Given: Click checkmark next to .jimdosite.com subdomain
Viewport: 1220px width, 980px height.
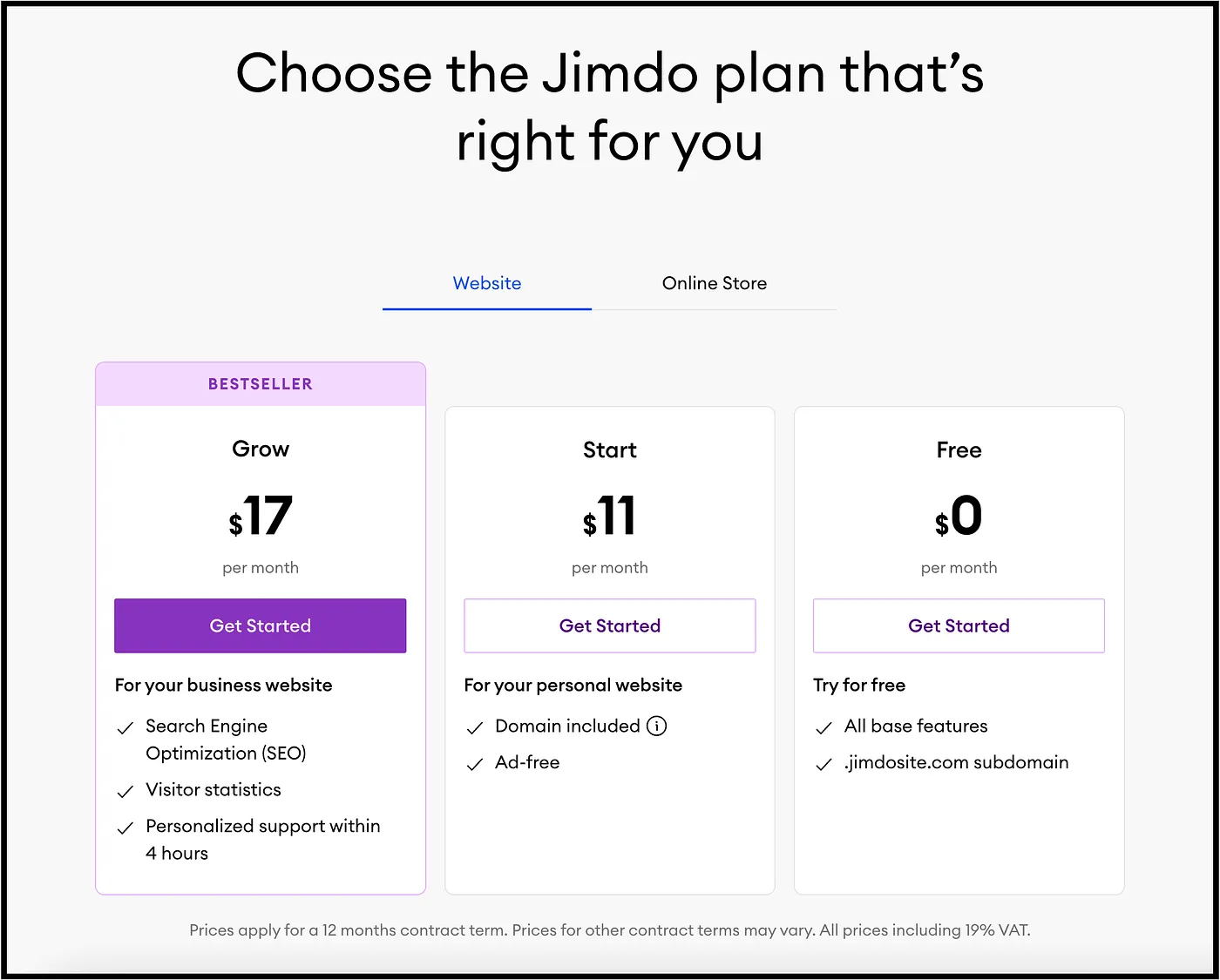Looking at the screenshot, I should [823, 764].
